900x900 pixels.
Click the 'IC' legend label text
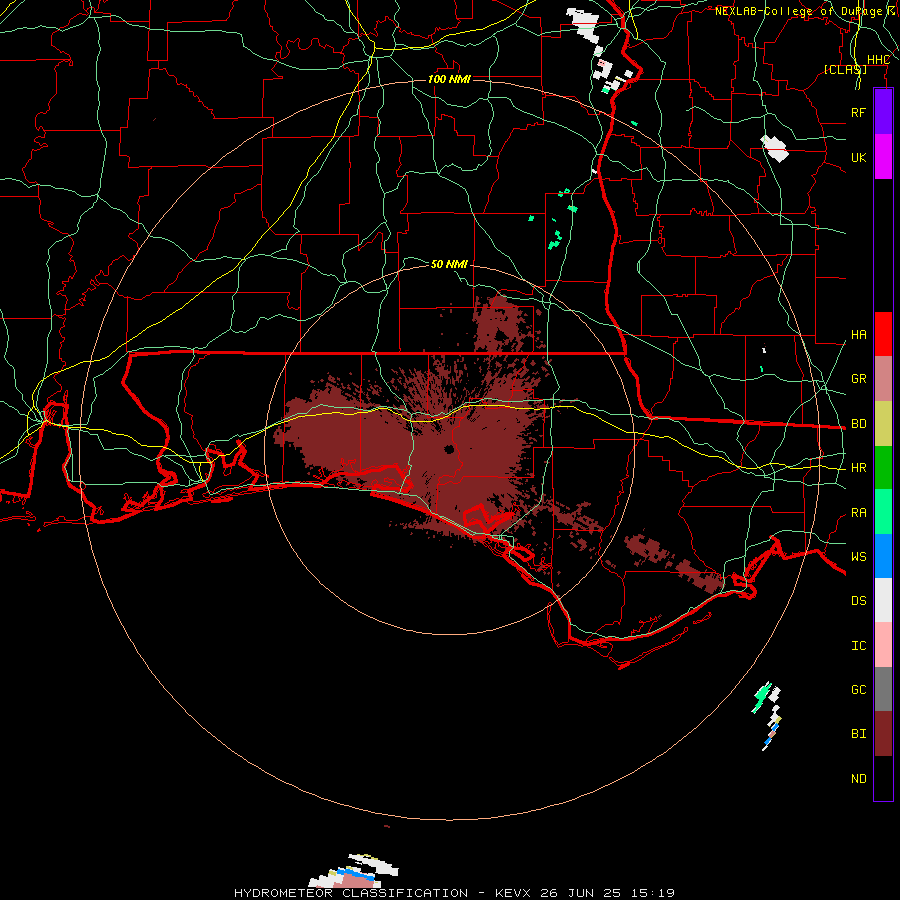point(858,646)
